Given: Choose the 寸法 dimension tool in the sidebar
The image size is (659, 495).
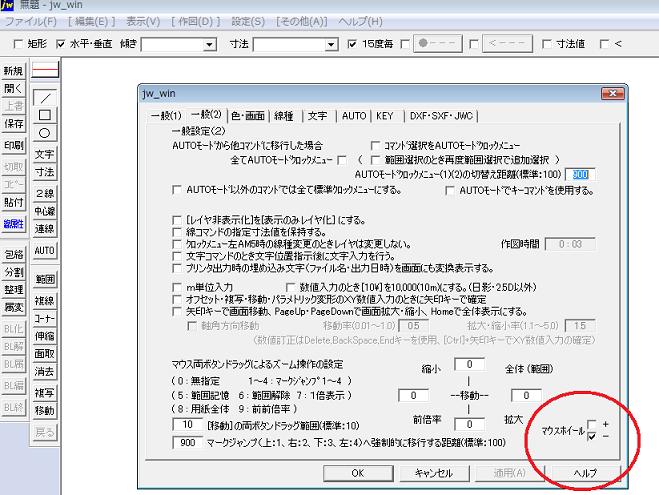Looking at the screenshot, I should click(x=45, y=172).
